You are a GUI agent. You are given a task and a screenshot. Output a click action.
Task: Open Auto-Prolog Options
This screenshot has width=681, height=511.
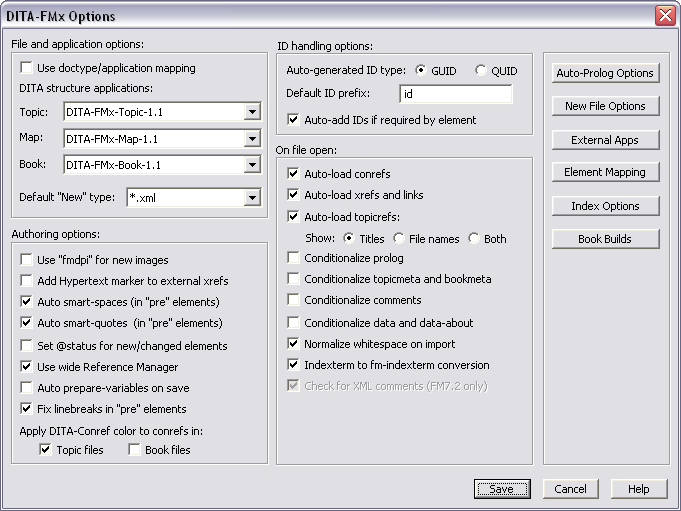click(605, 73)
